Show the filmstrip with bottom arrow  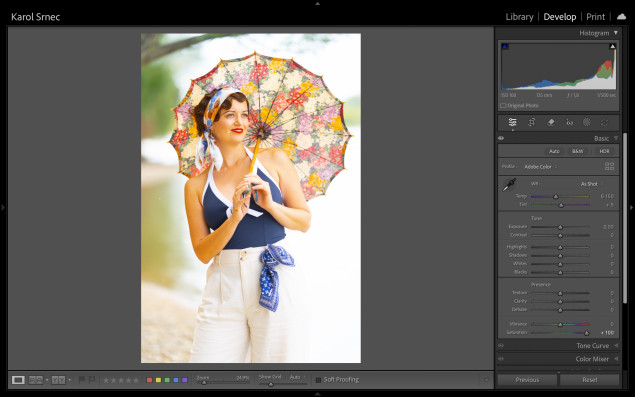pyautogui.click(x=318, y=394)
